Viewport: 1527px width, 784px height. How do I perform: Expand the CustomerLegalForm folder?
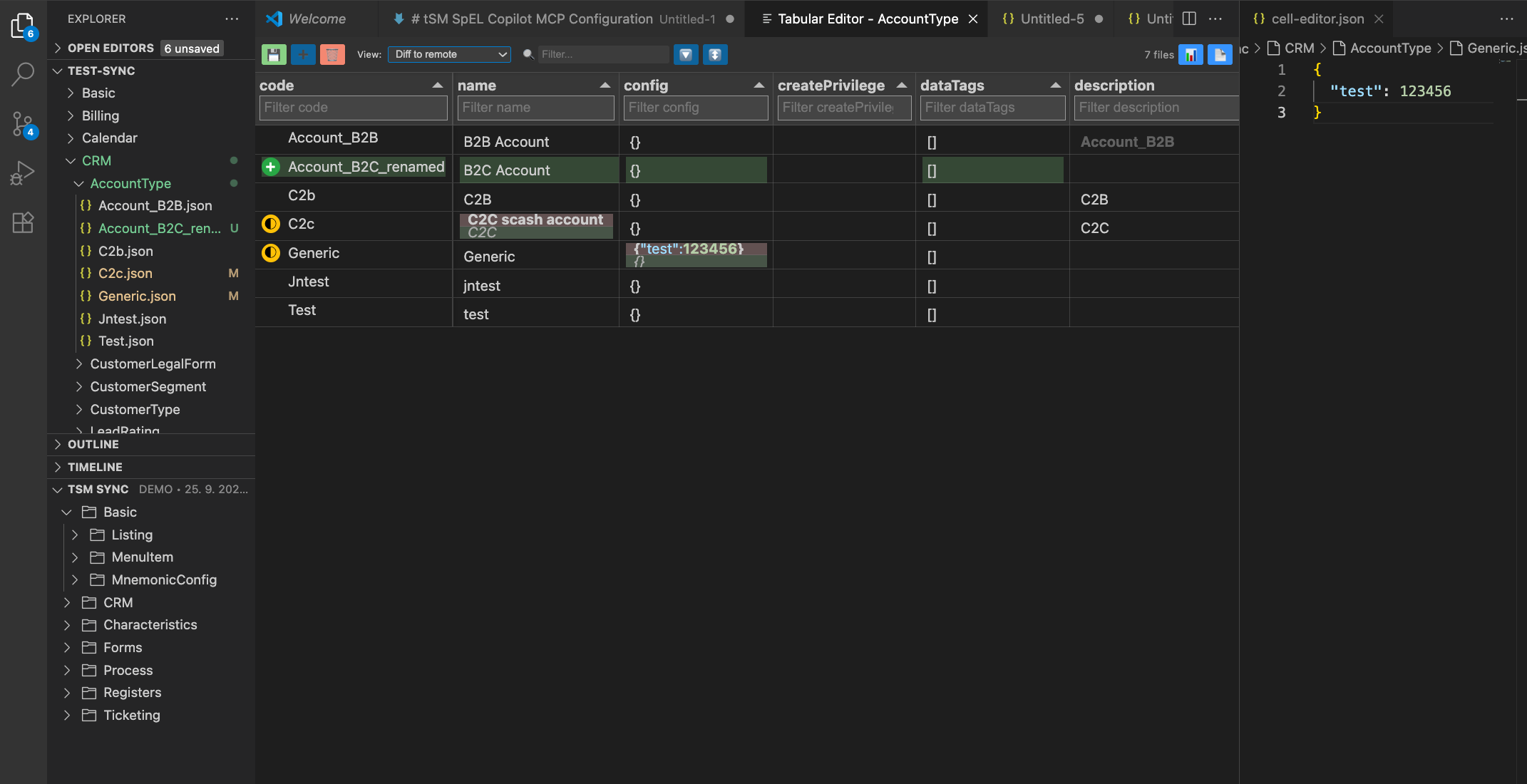click(153, 363)
